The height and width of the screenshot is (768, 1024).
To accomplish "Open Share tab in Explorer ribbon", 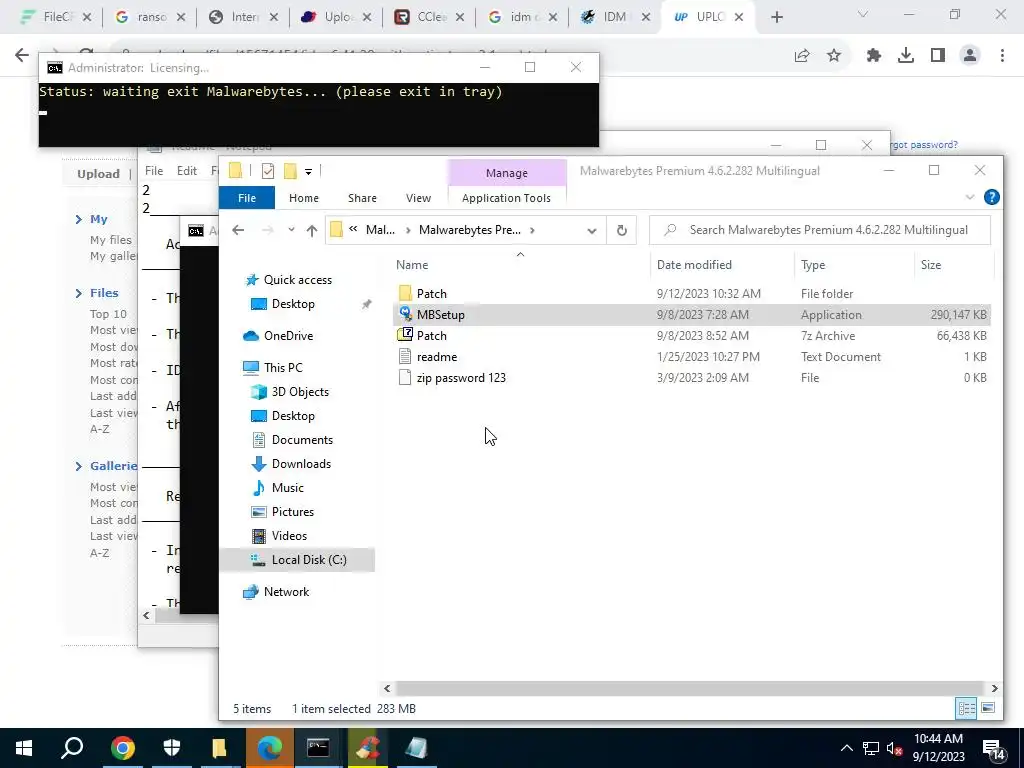I will 362,198.
